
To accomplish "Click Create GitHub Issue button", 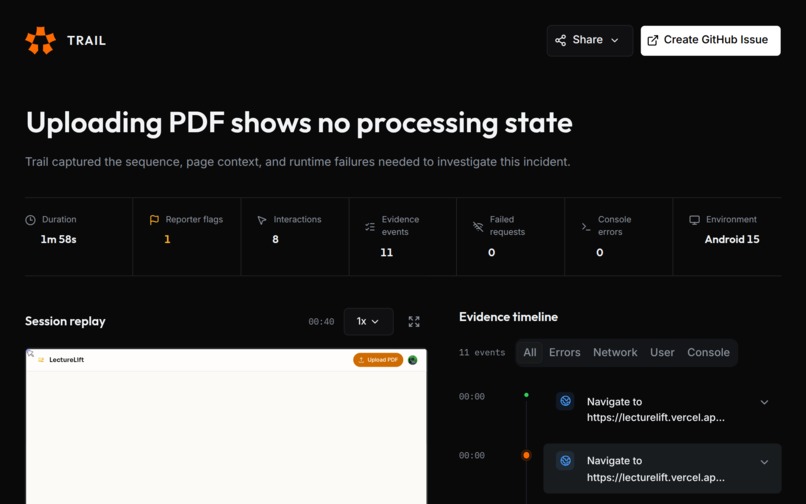I will pyautogui.click(x=710, y=40).
